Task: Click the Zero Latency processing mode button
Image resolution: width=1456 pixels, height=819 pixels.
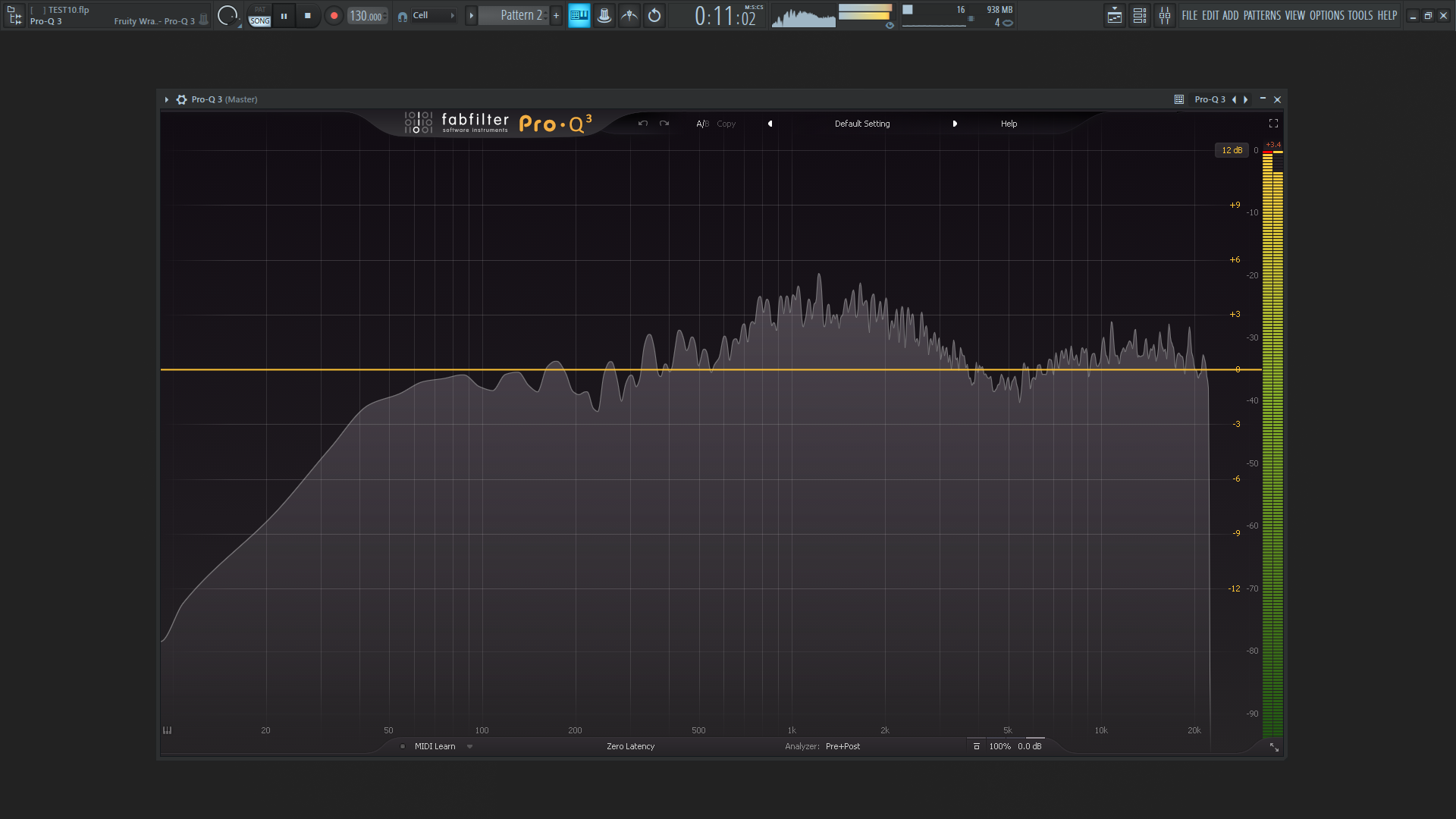Action: (x=630, y=746)
